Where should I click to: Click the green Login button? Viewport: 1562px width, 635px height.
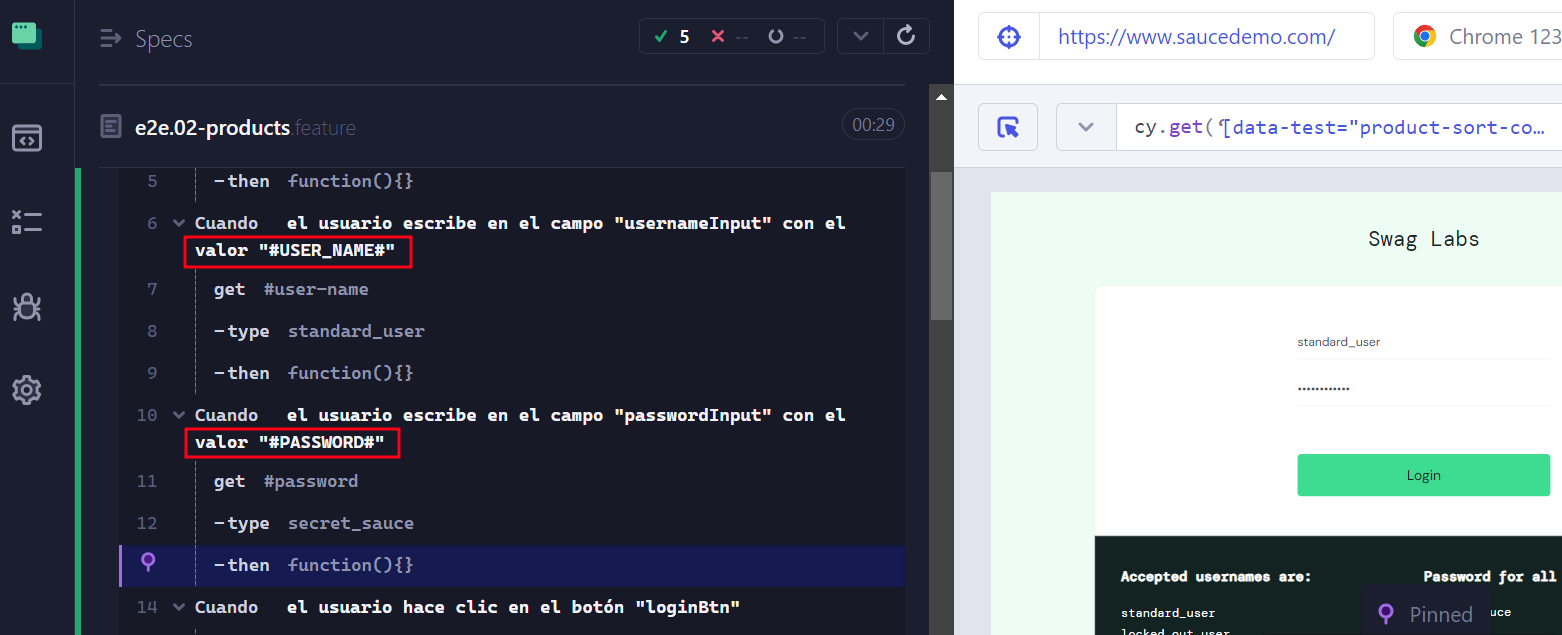coord(1423,475)
